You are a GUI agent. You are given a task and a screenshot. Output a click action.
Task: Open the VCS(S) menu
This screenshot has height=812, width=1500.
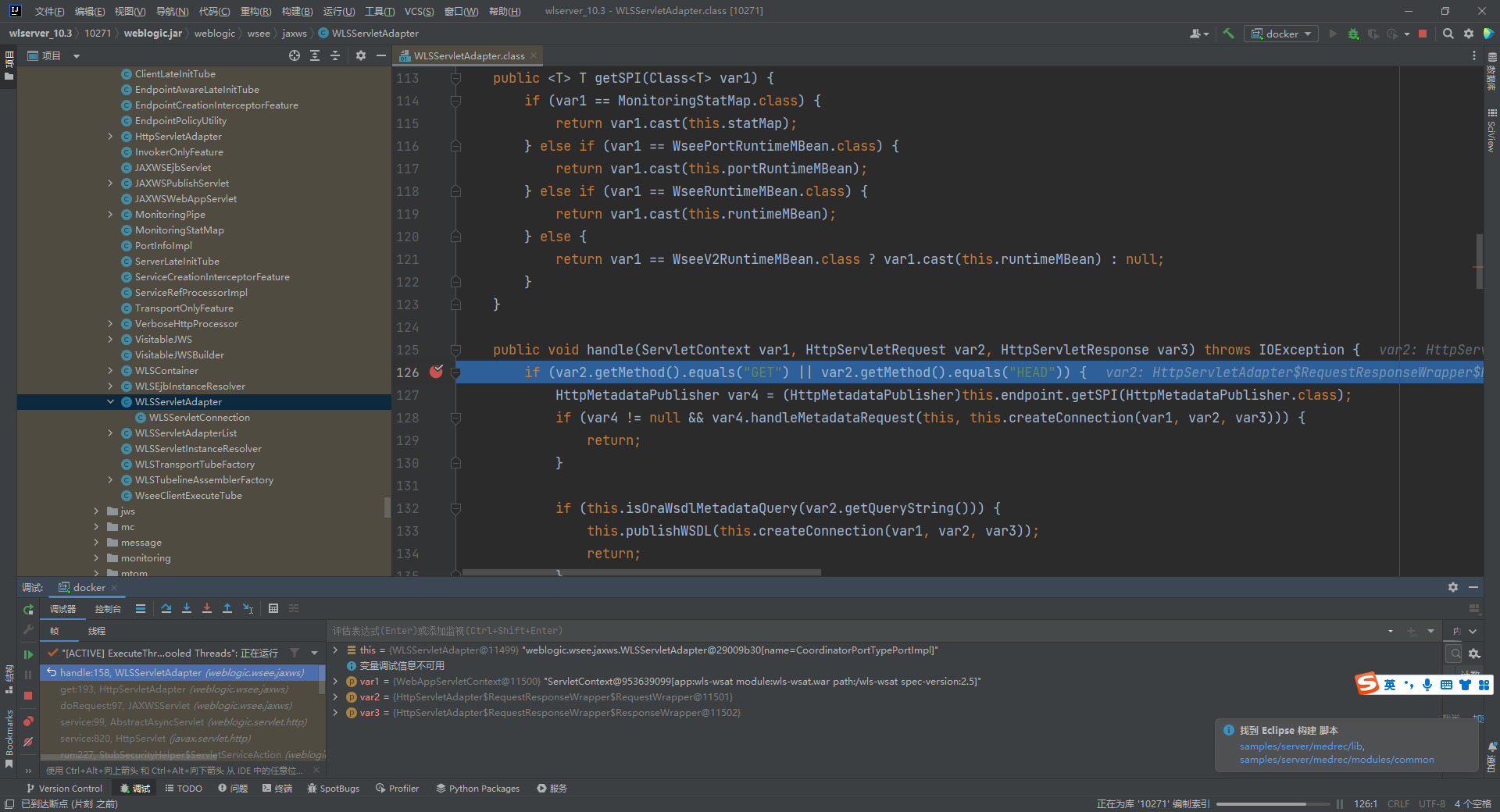point(419,11)
